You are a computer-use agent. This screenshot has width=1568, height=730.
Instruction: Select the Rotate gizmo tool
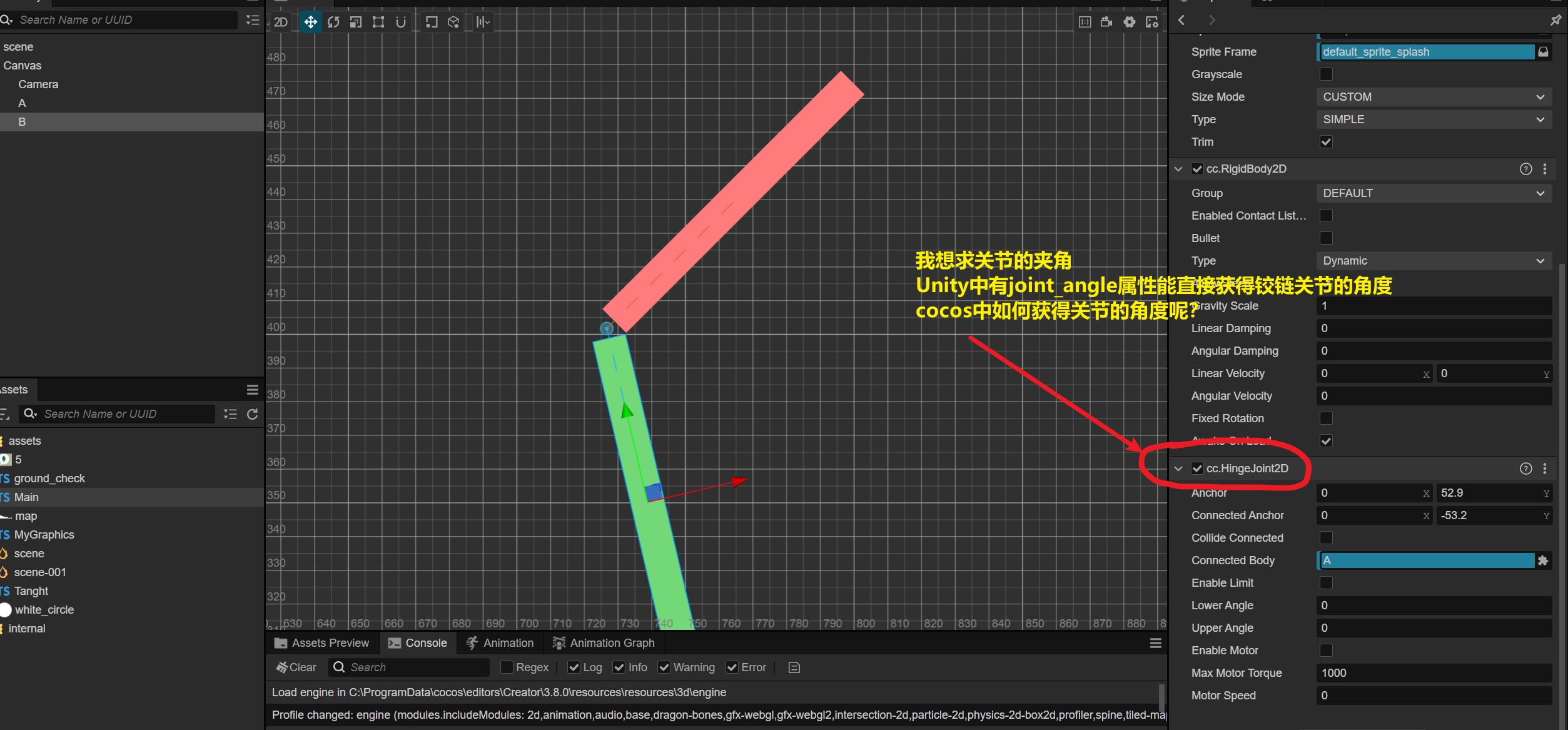[333, 23]
